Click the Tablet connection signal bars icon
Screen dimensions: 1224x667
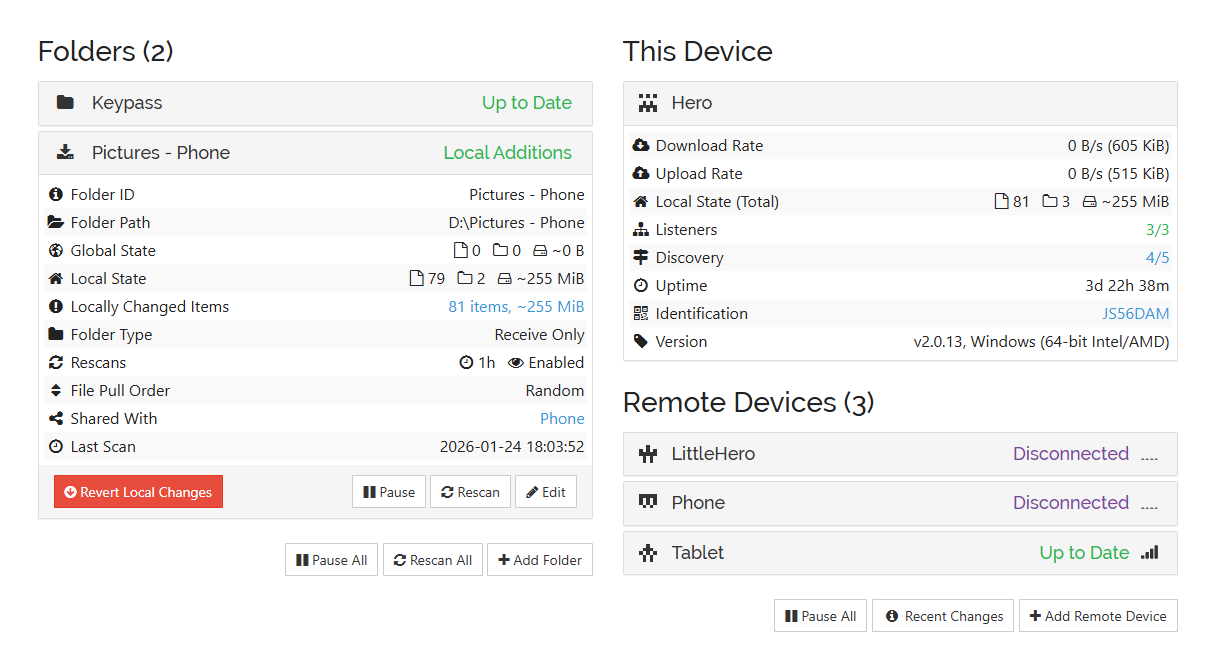pyautogui.click(x=1149, y=553)
